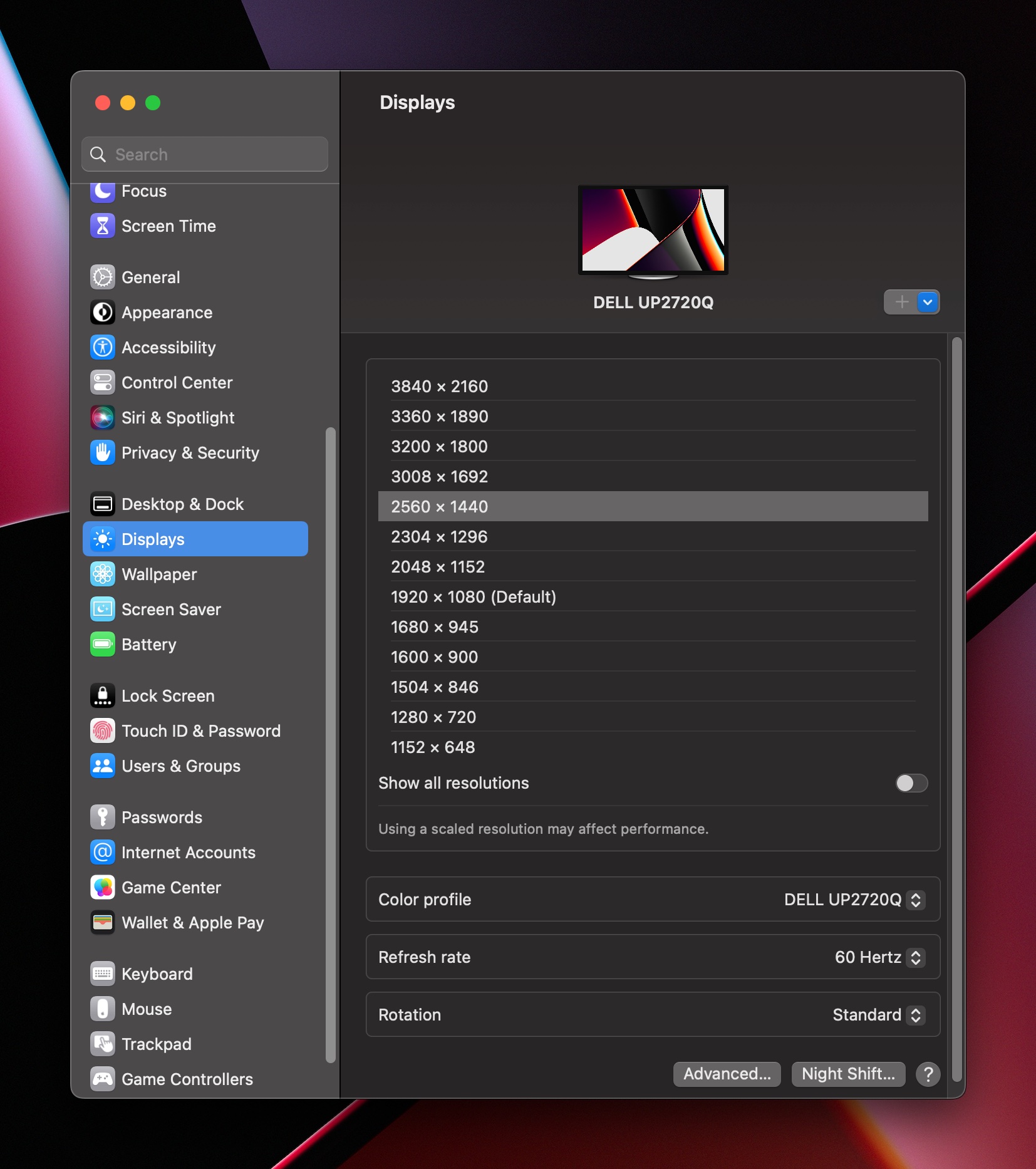The height and width of the screenshot is (1169, 1036).
Task: Open Lock Screen settings pane
Action: (x=195, y=696)
